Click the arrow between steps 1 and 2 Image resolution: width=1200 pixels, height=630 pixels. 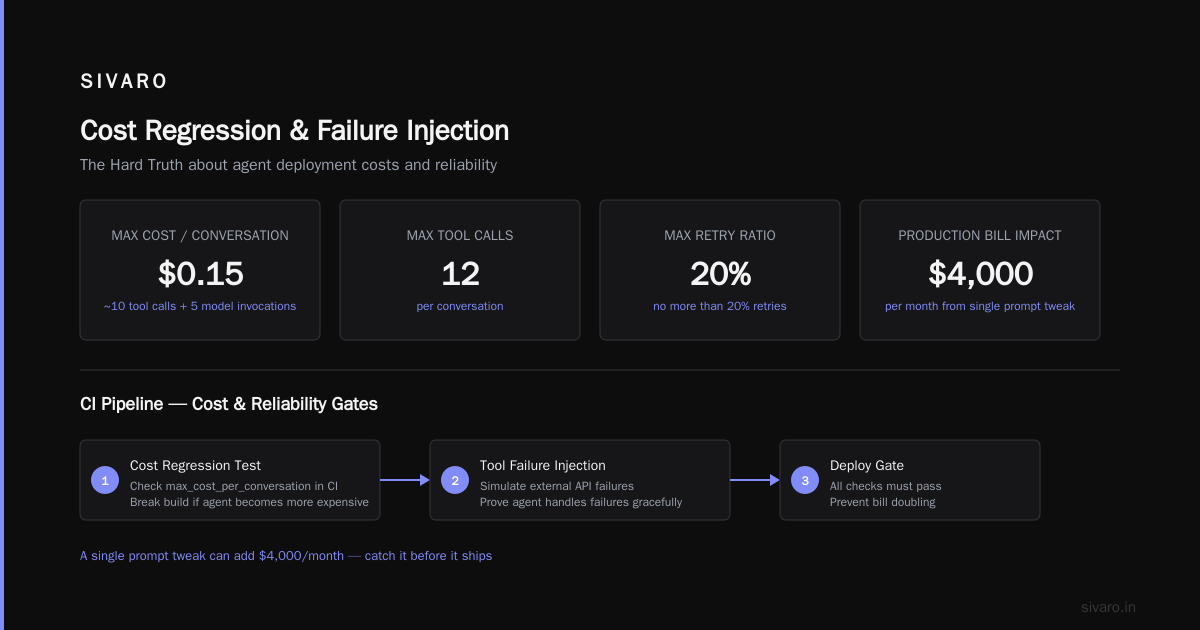tap(405, 480)
